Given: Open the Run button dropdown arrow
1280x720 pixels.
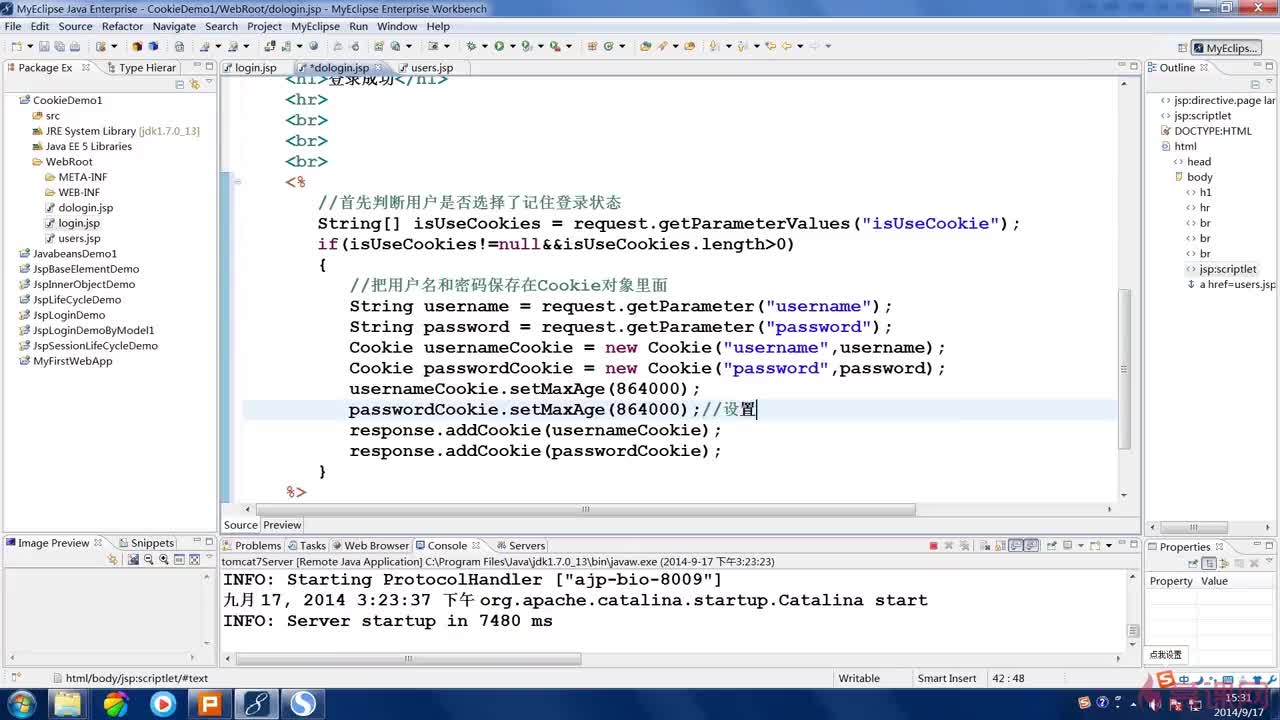Looking at the screenshot, I should click(x=511, y=46).
